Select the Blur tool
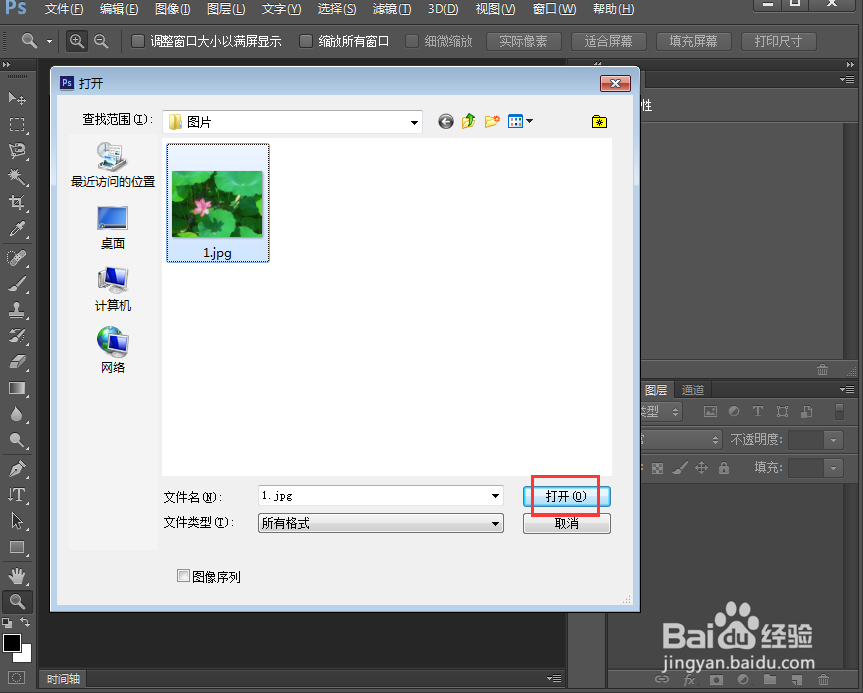This screenshot has width=863, height=693. click(17, 414)
